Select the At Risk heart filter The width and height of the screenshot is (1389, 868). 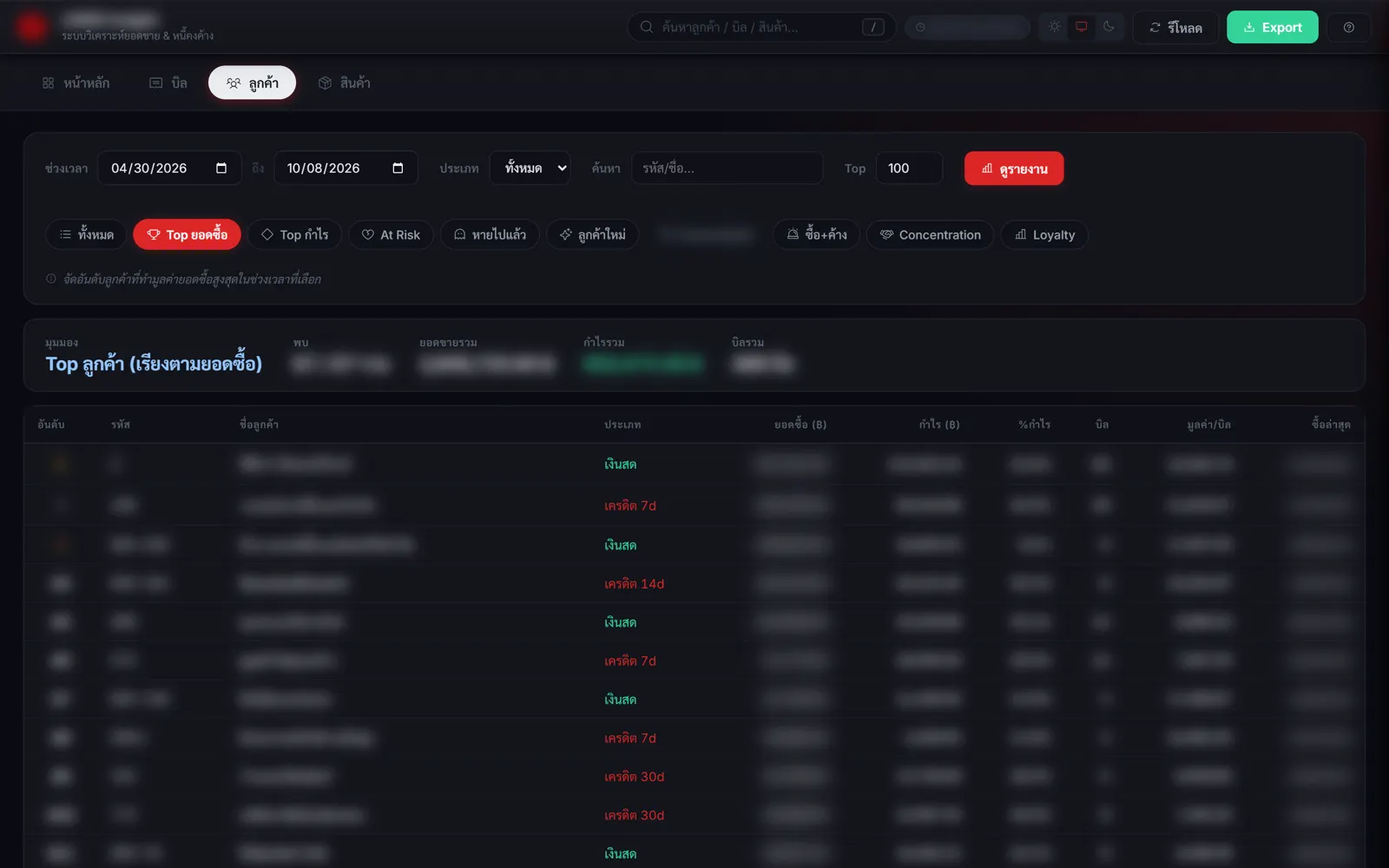pos(391,235)
